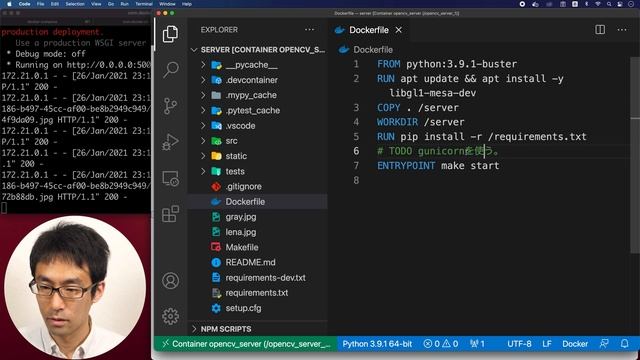Click the FROM python:3.9.1-buster line
The height and width of the screenshot is (360, 640).
(x=447, y=64)
